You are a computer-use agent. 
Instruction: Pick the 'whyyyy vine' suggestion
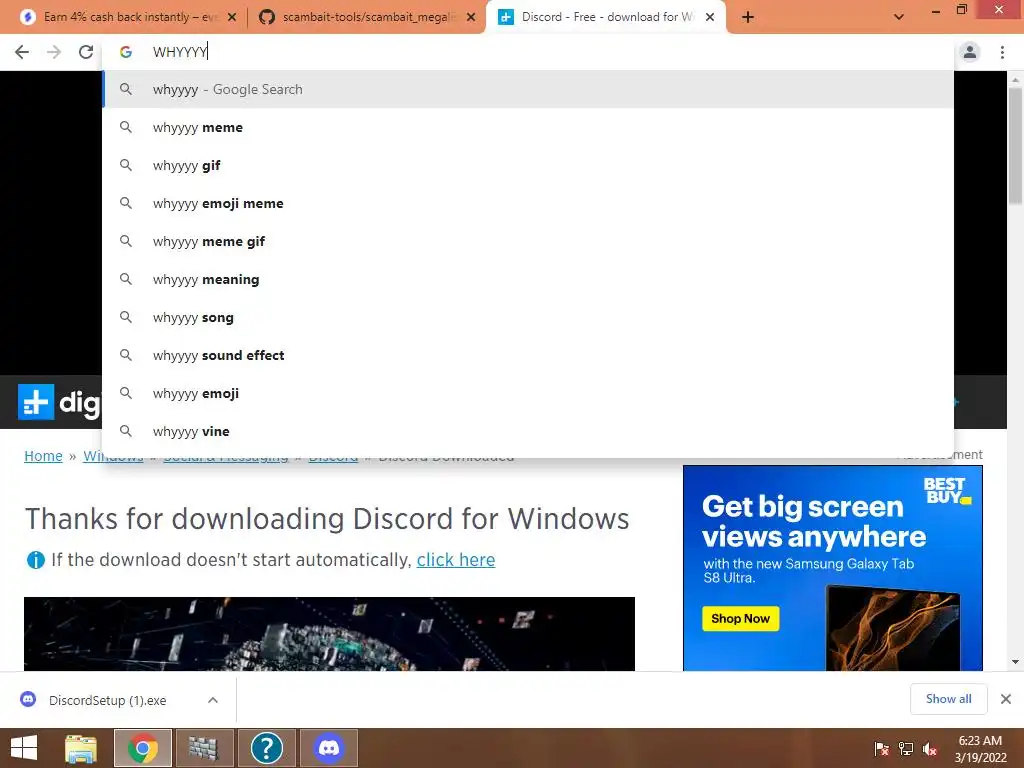tap(528, 431)
